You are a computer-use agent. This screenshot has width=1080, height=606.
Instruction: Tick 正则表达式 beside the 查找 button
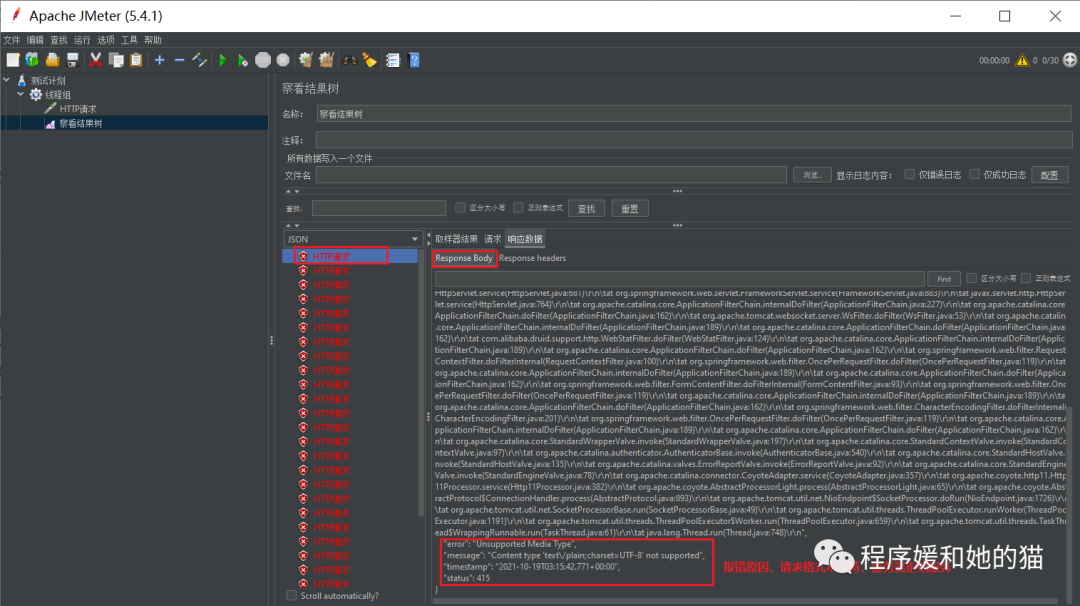click(x=518, y=207)
